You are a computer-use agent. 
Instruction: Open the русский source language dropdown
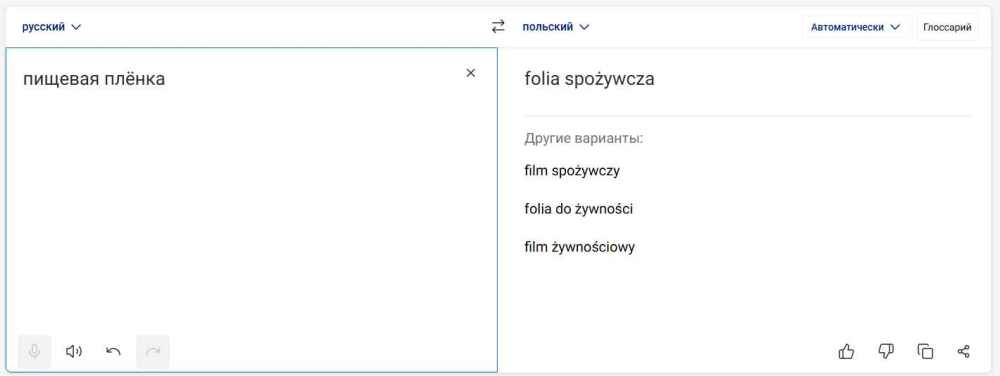52,27
